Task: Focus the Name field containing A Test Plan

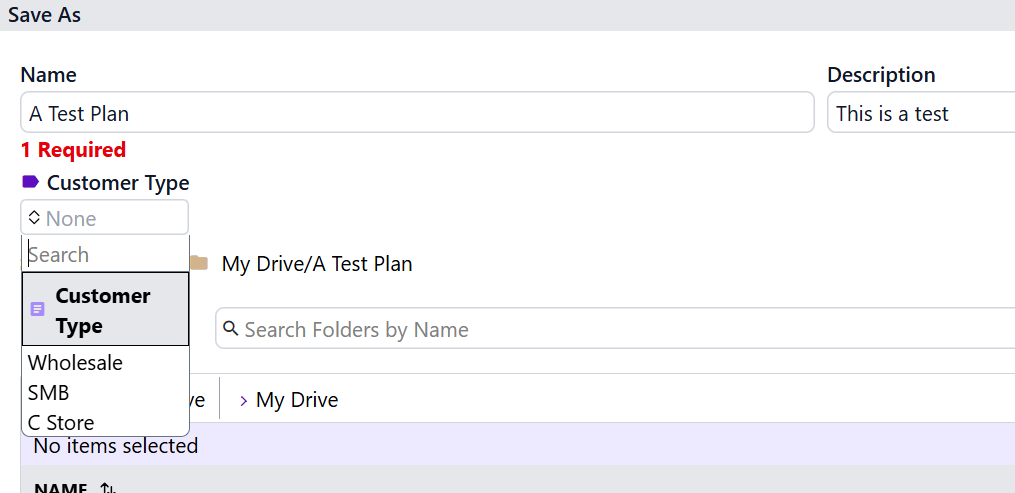Action: [416, 113]
